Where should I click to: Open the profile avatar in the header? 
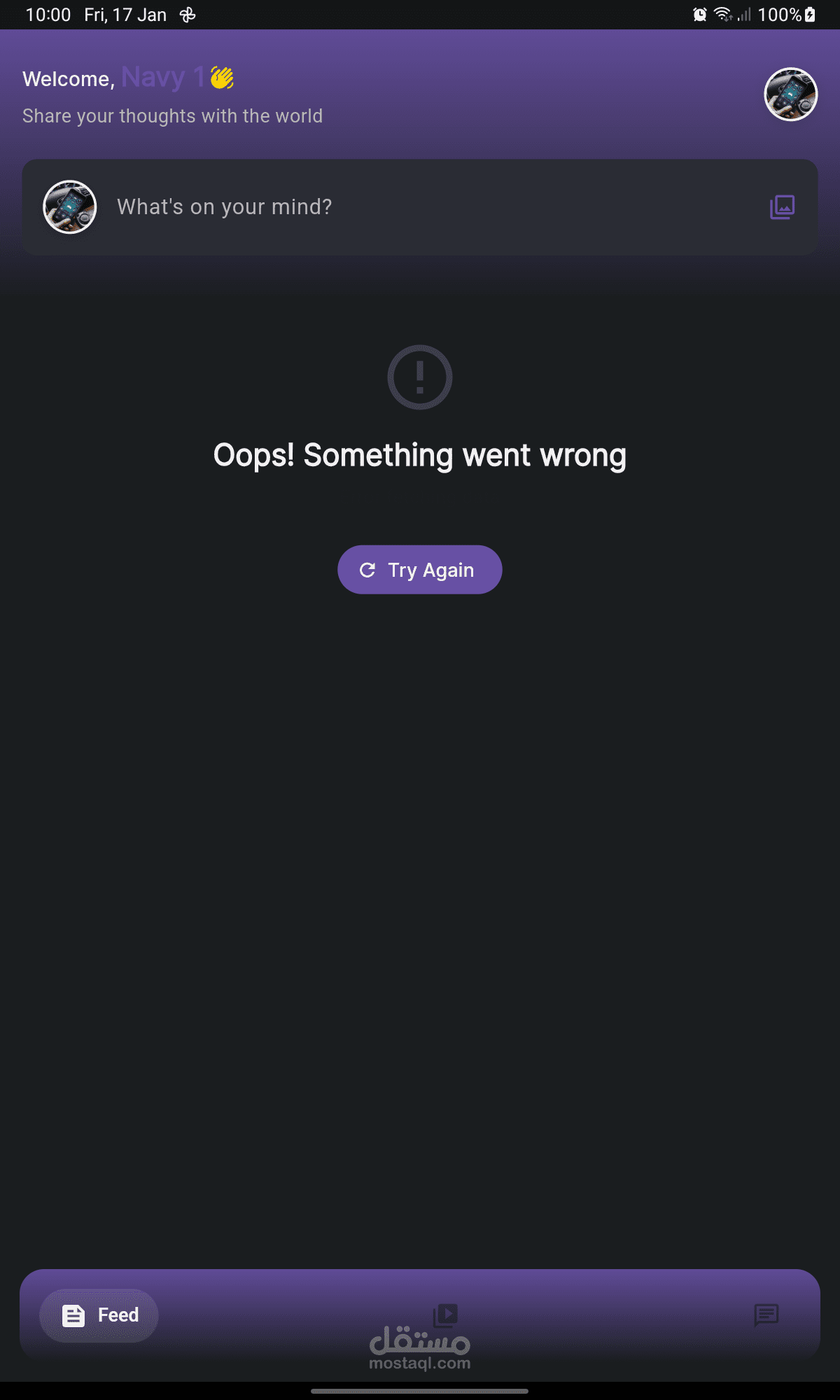(791, 94)
